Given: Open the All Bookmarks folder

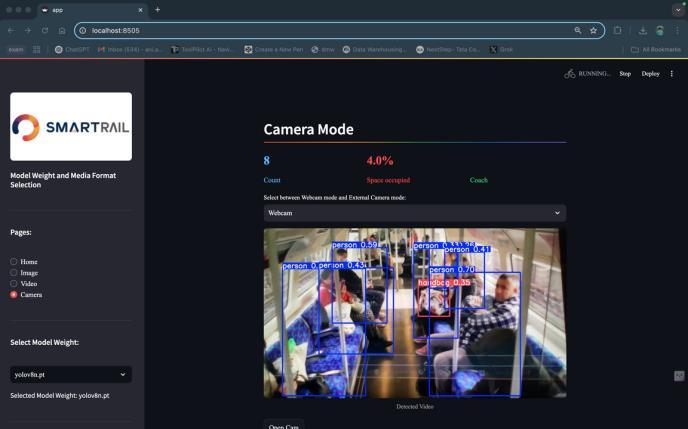Looking at the screenshot, I should (x=656, y=50).
